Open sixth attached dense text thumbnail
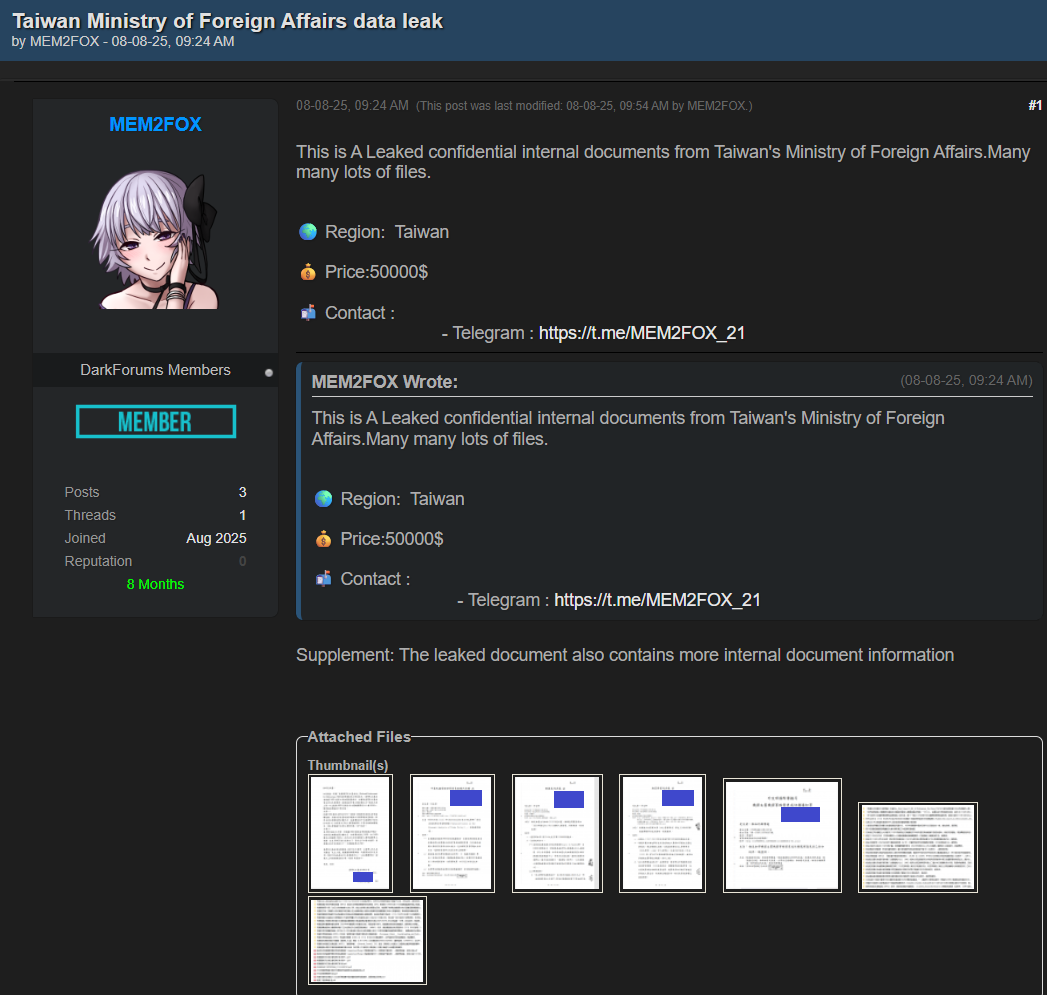 click(917, 847)
